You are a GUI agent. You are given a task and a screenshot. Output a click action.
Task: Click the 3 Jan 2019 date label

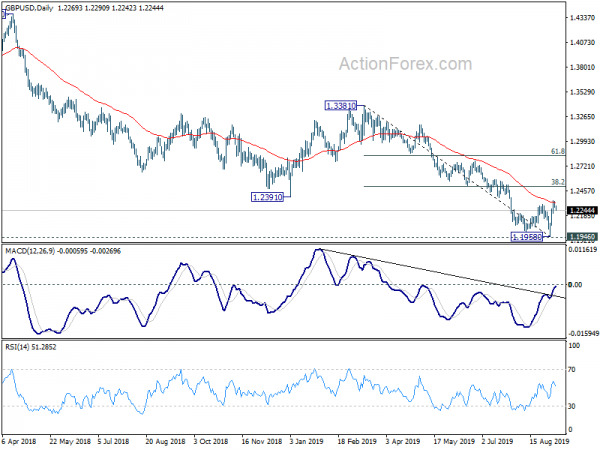[x=307, y=441]
